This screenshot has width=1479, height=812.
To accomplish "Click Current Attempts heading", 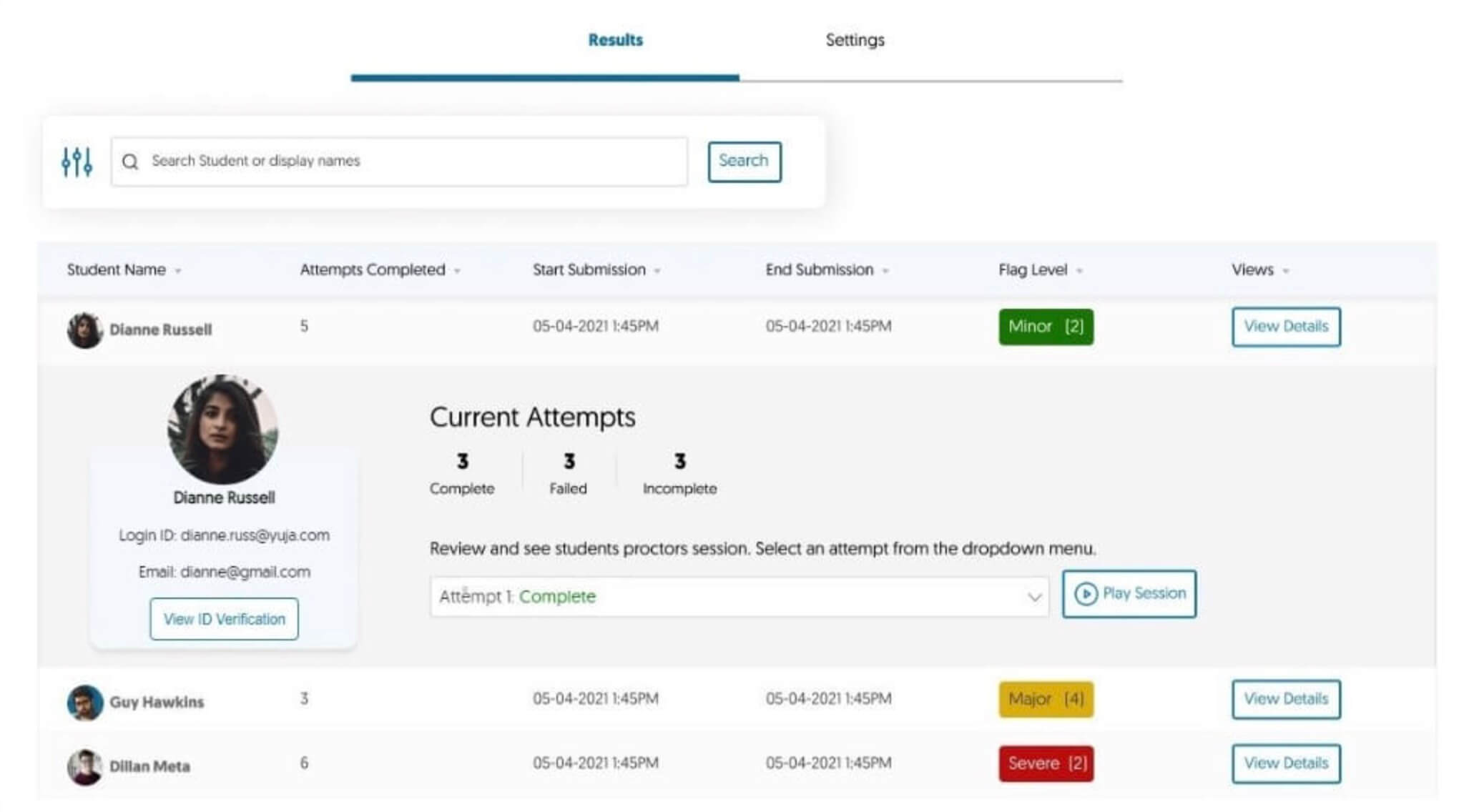I will [532, 417].
